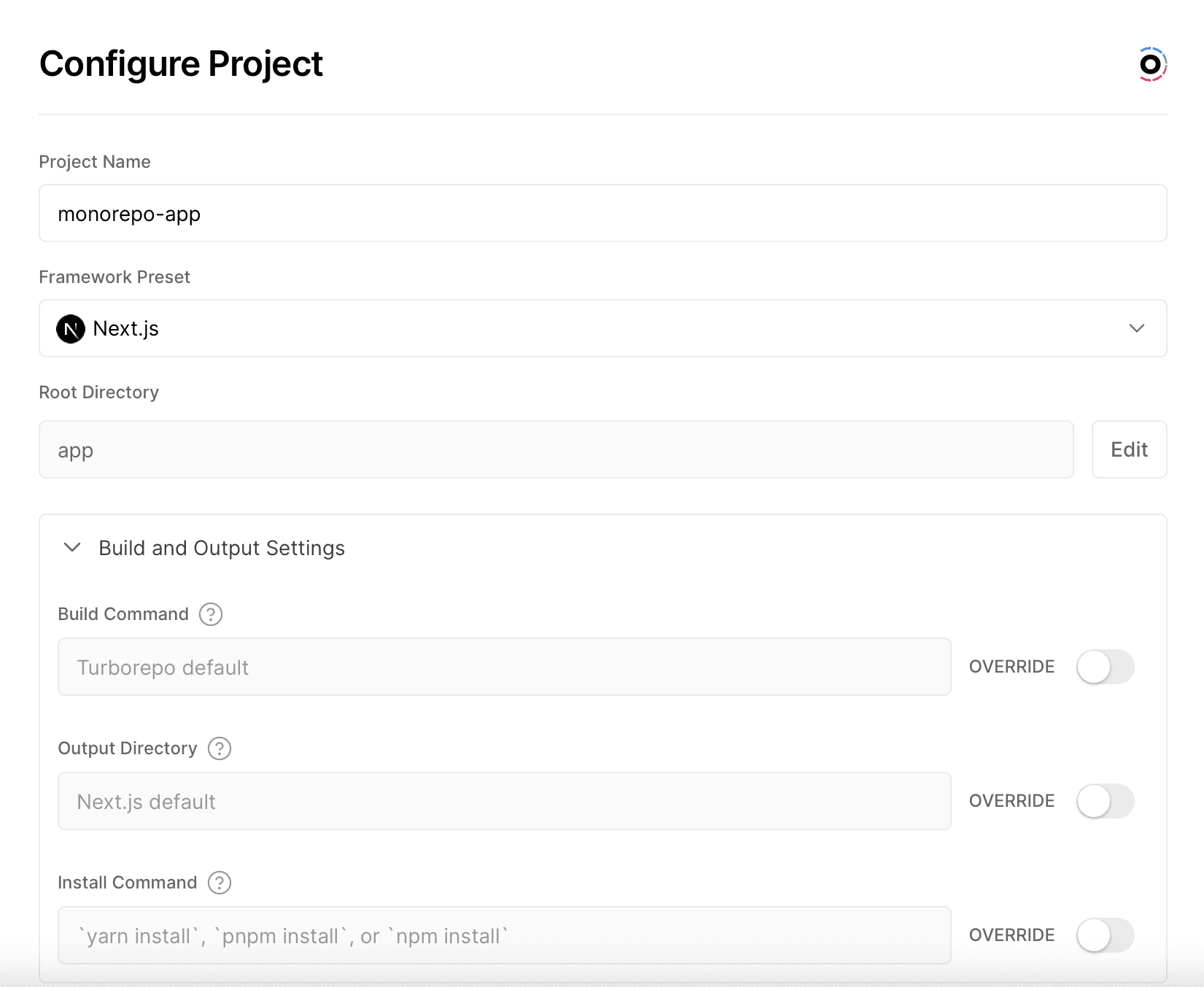
Task: Click the Framework Preset chevron arrow
Action: [x=1135, y=328]
